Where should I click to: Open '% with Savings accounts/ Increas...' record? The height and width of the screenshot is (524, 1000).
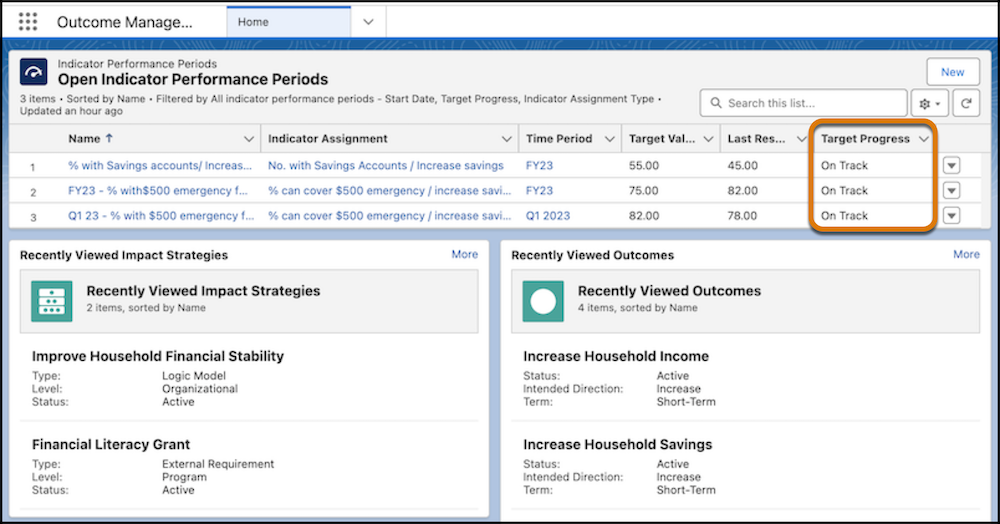pyautogui.click(x=160, y=166)
